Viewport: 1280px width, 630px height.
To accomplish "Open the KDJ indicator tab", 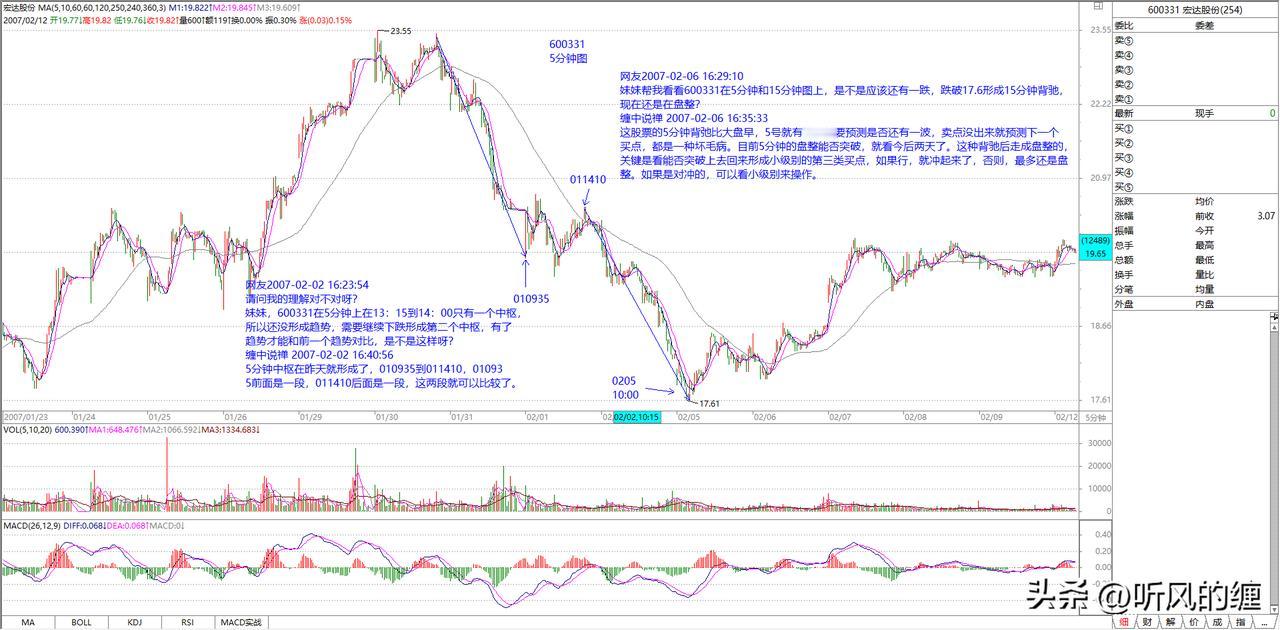I will click(134, 622).
